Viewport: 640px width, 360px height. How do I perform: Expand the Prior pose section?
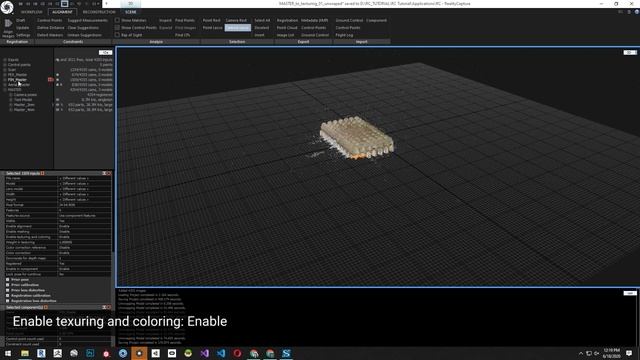click(x=8, y=280)
